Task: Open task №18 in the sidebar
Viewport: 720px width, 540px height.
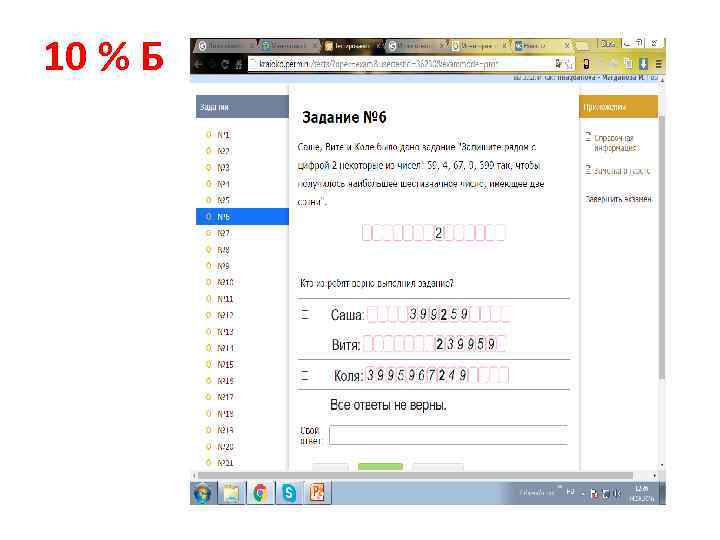Action: (225, 413)
